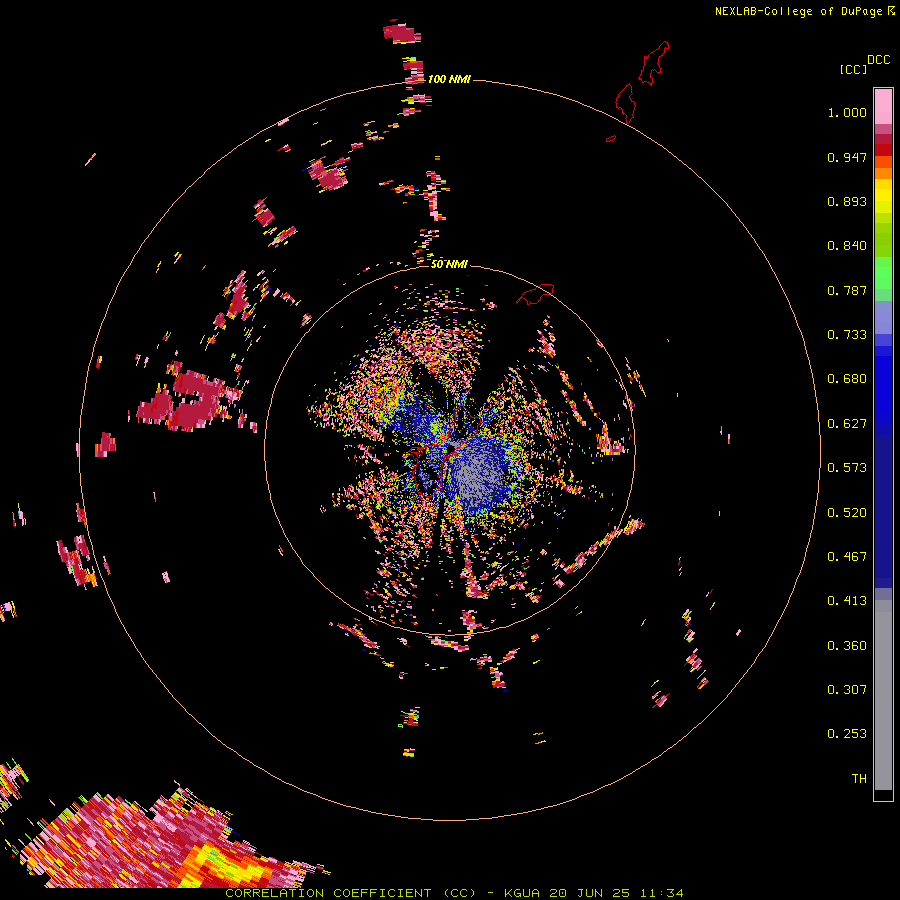Select the 0.413 scale value
The image size is (900, 900).
tap(847, 601)
